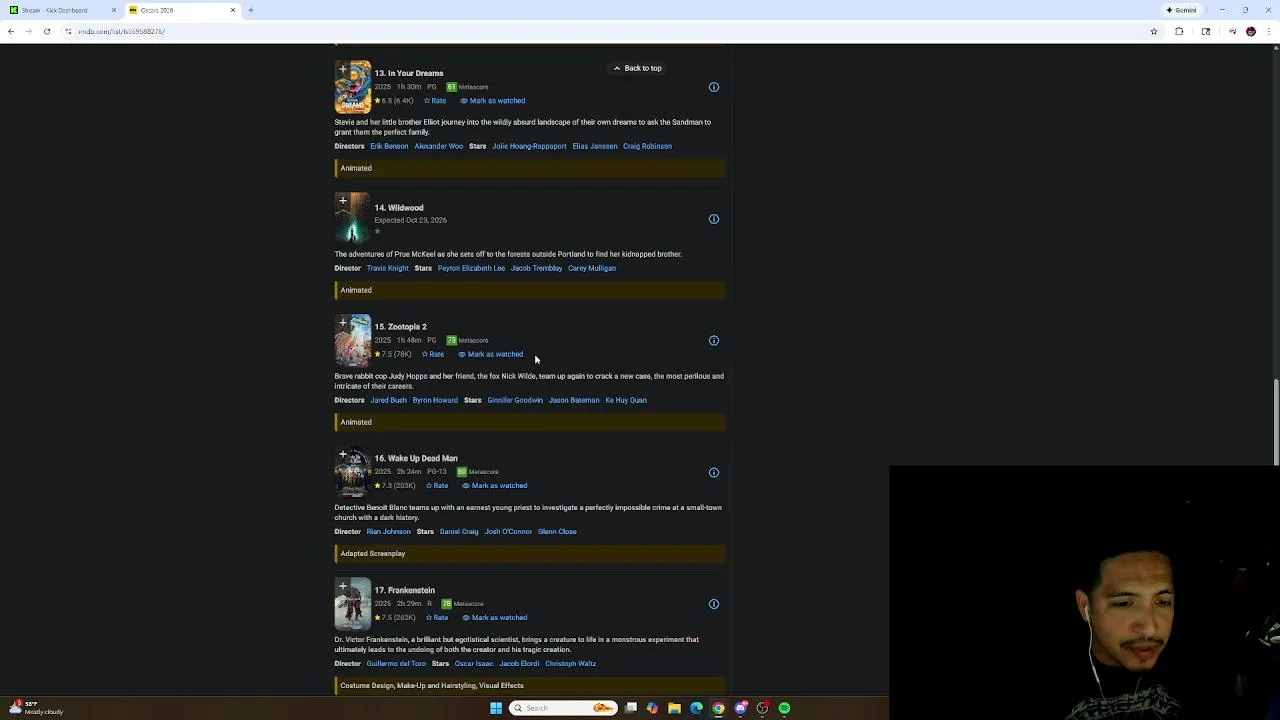Open Josh O'Connor's profile
The image size is (1280, 720).
tap(508, 532)
